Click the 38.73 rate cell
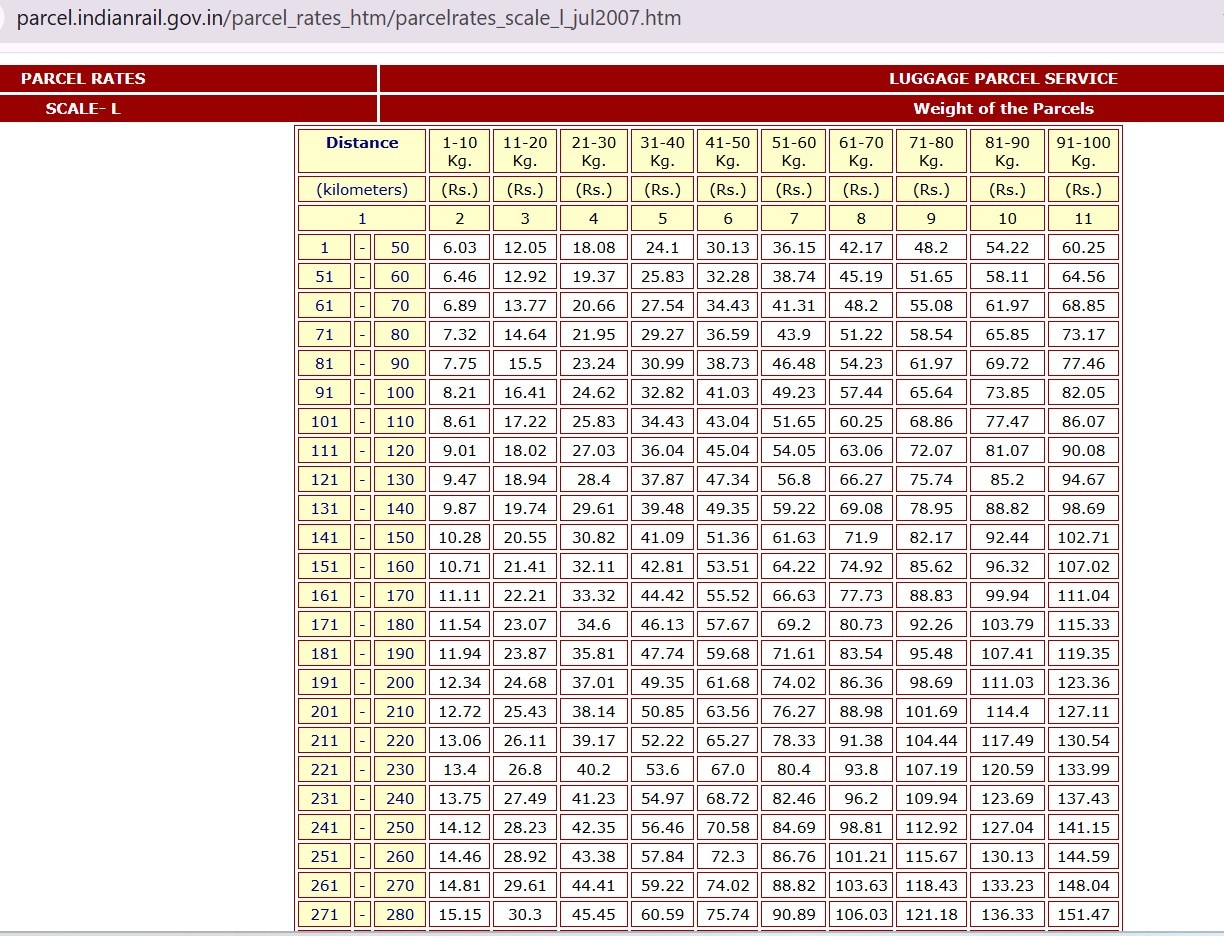The width and height of the screenshot is (1224, 936). click(x=728, y=363)
